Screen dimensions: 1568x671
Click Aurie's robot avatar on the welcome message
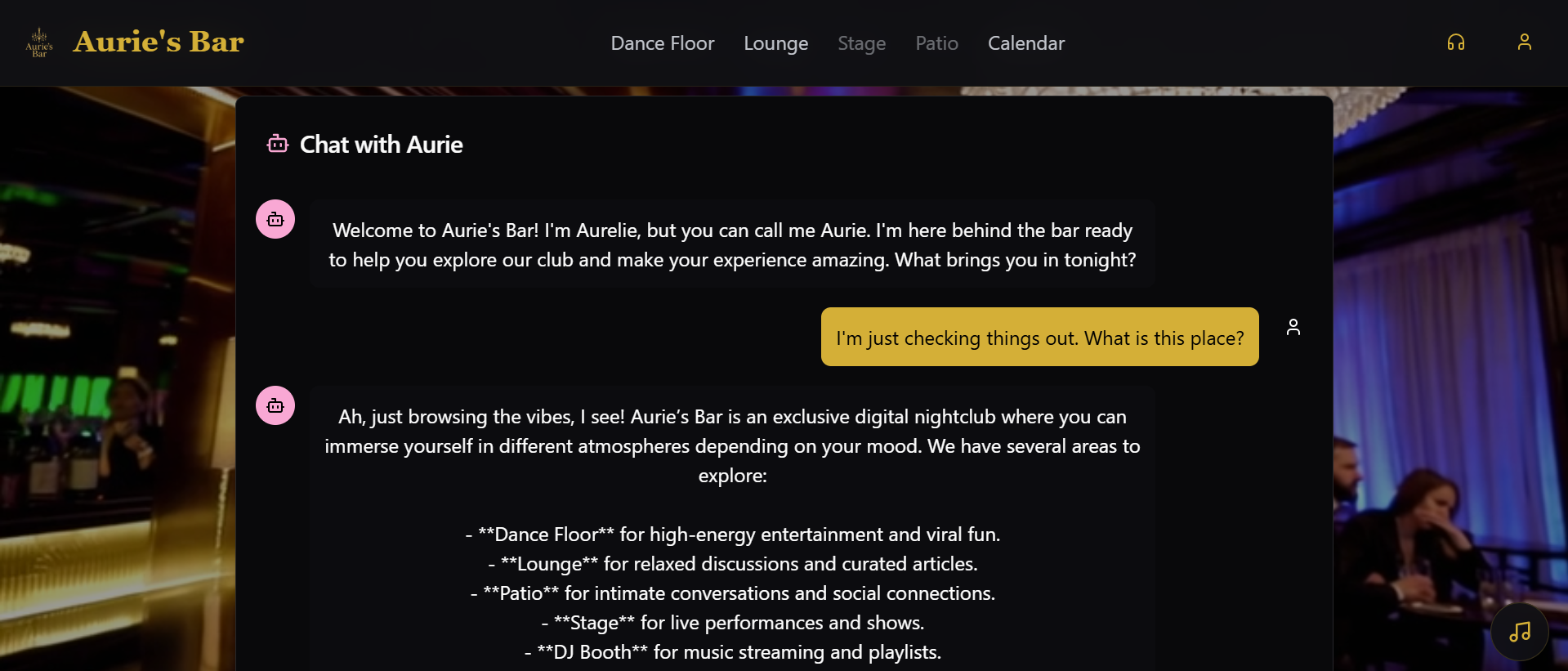click(x=275, y=219)
